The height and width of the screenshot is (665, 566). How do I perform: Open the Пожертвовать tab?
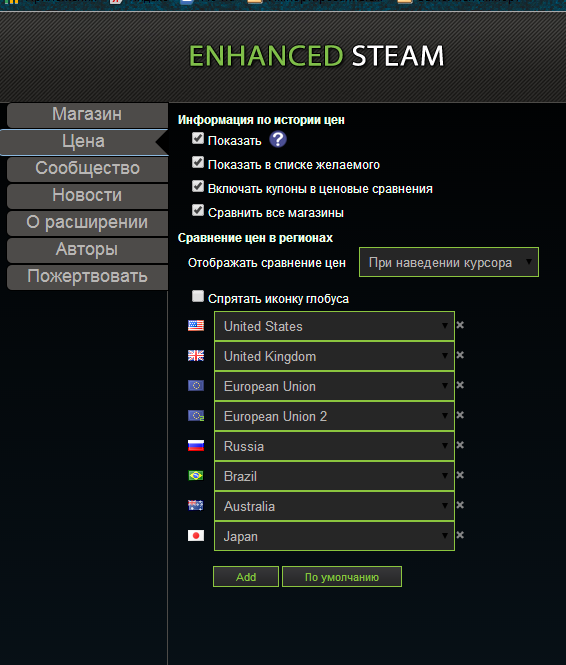(87, 277)
